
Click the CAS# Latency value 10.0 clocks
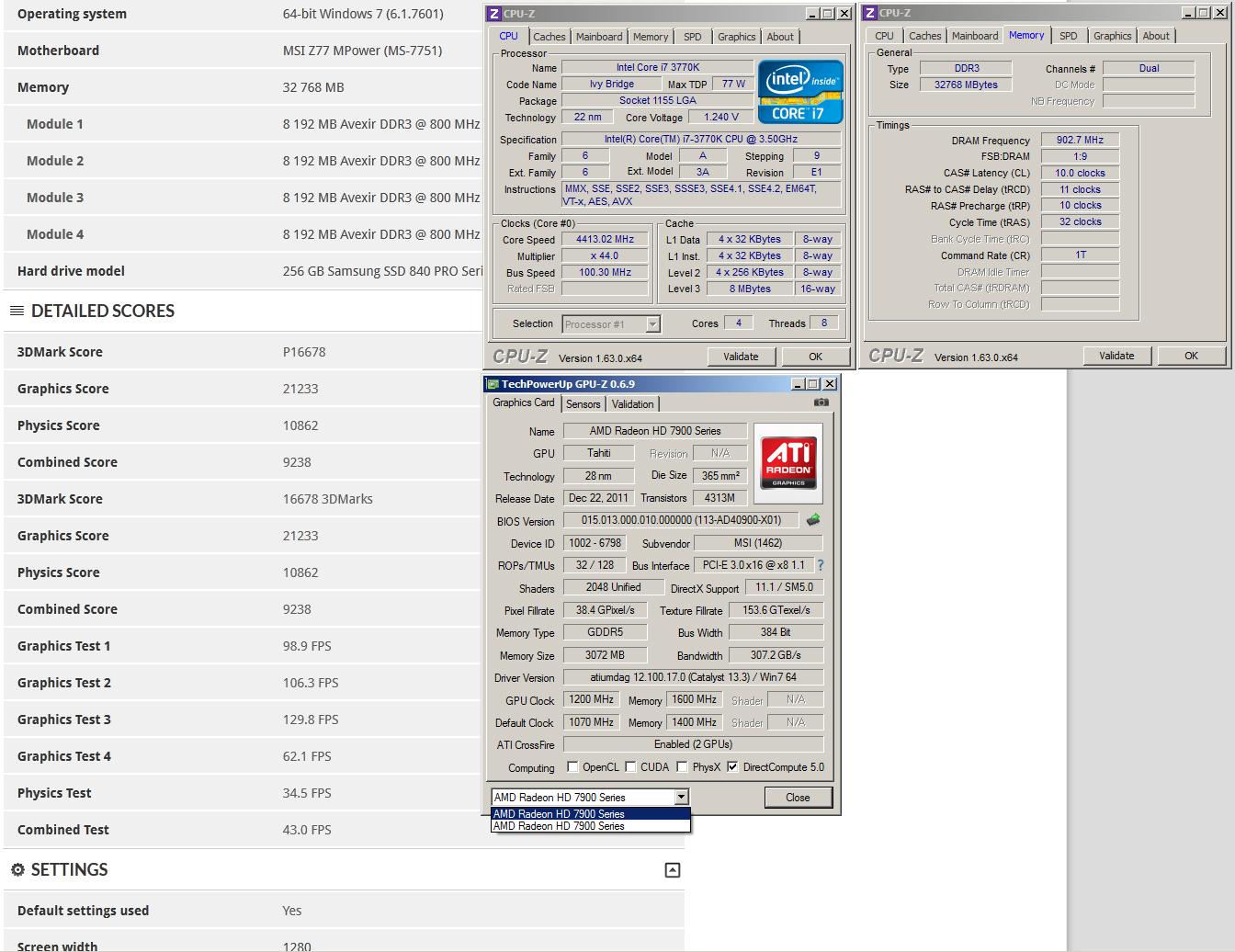pyautogui.click(x=1080, y=173)
